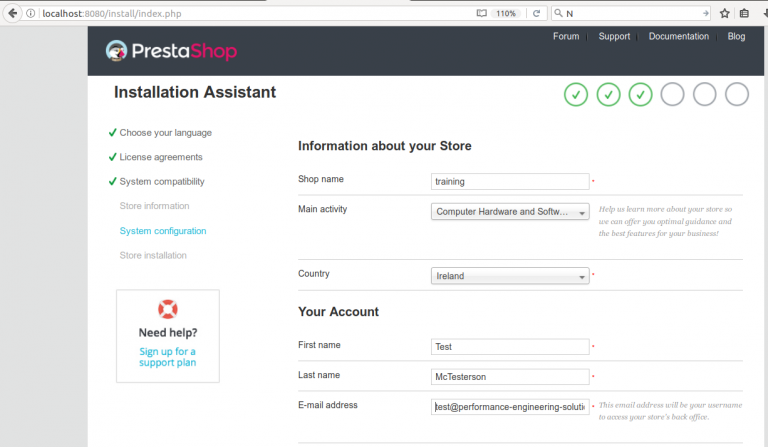Open the Documentation header link

tap(678, 36)
